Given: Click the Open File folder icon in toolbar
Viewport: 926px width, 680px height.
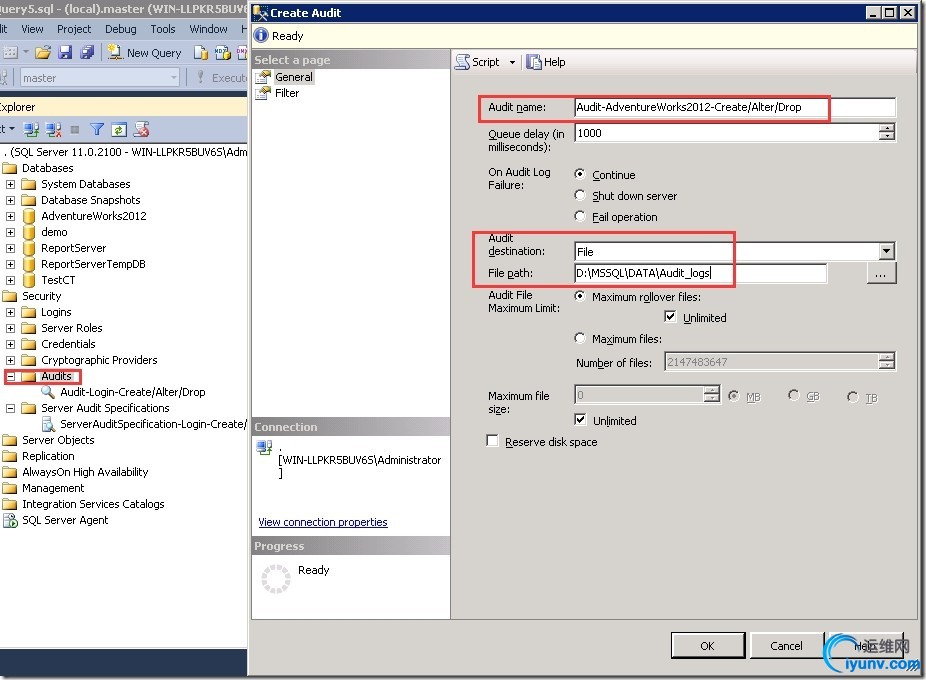Looking at the screenshot, I should 43,53.
